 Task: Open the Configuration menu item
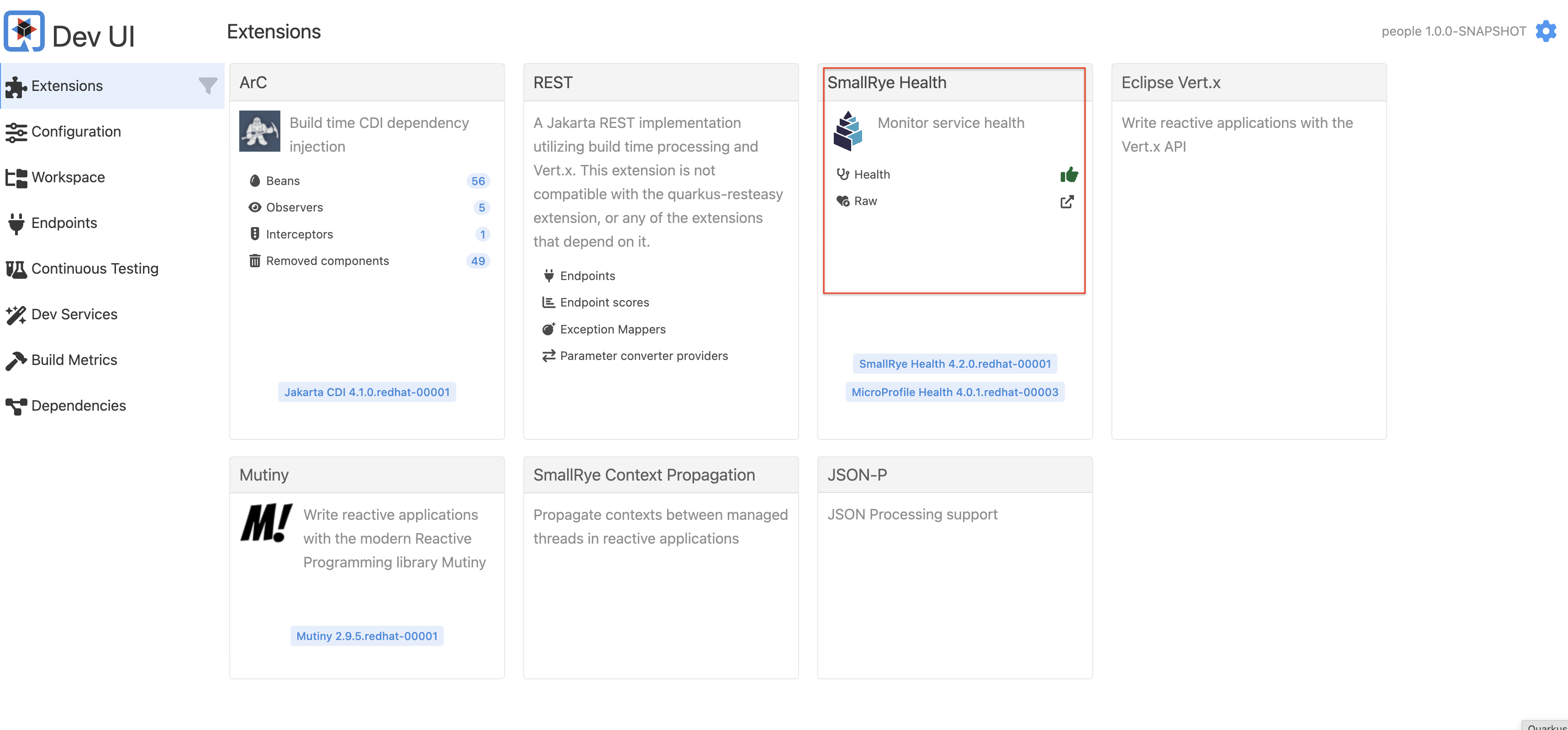pos(75,132)
